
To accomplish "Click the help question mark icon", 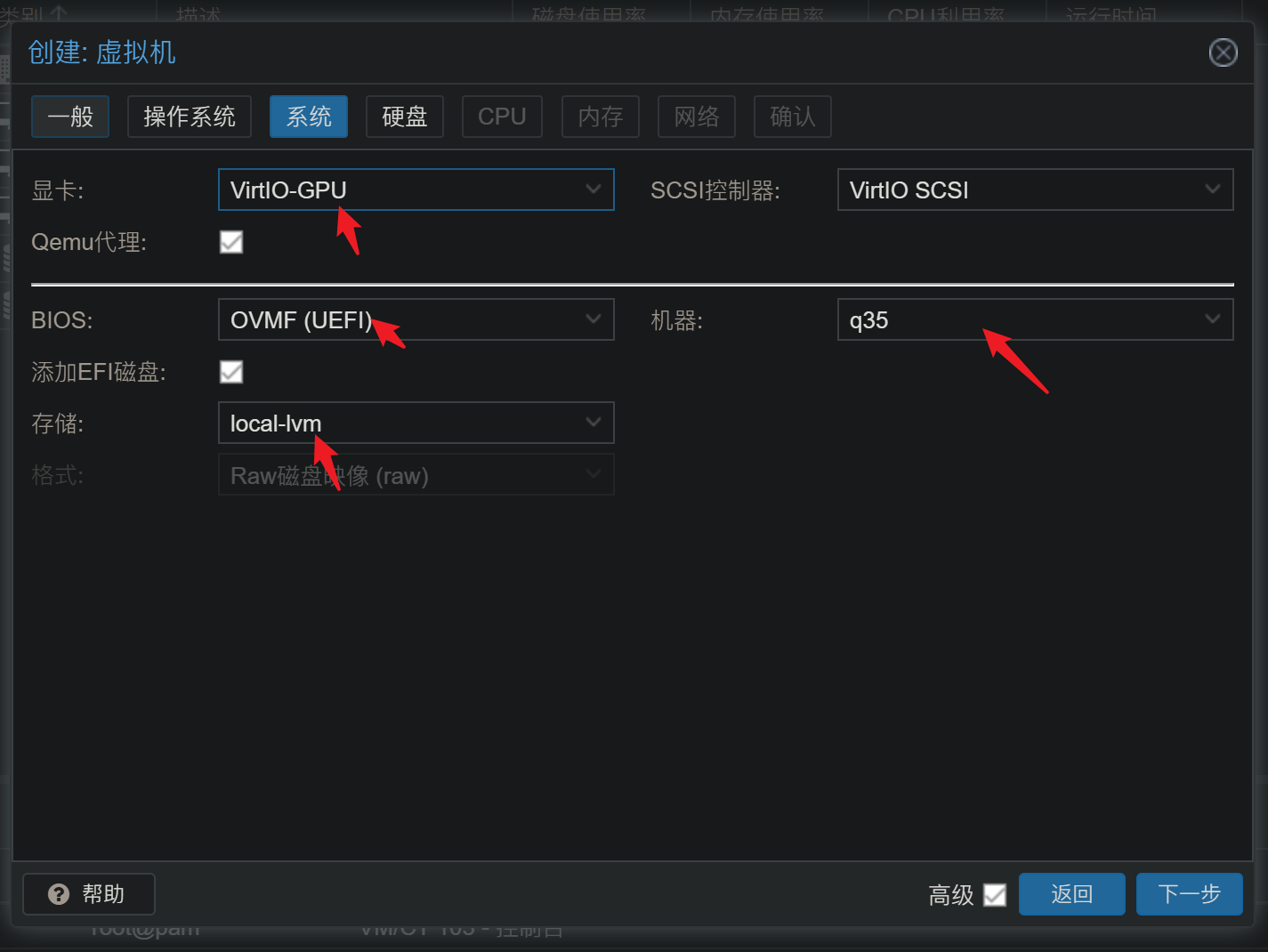I will point(59,894).
